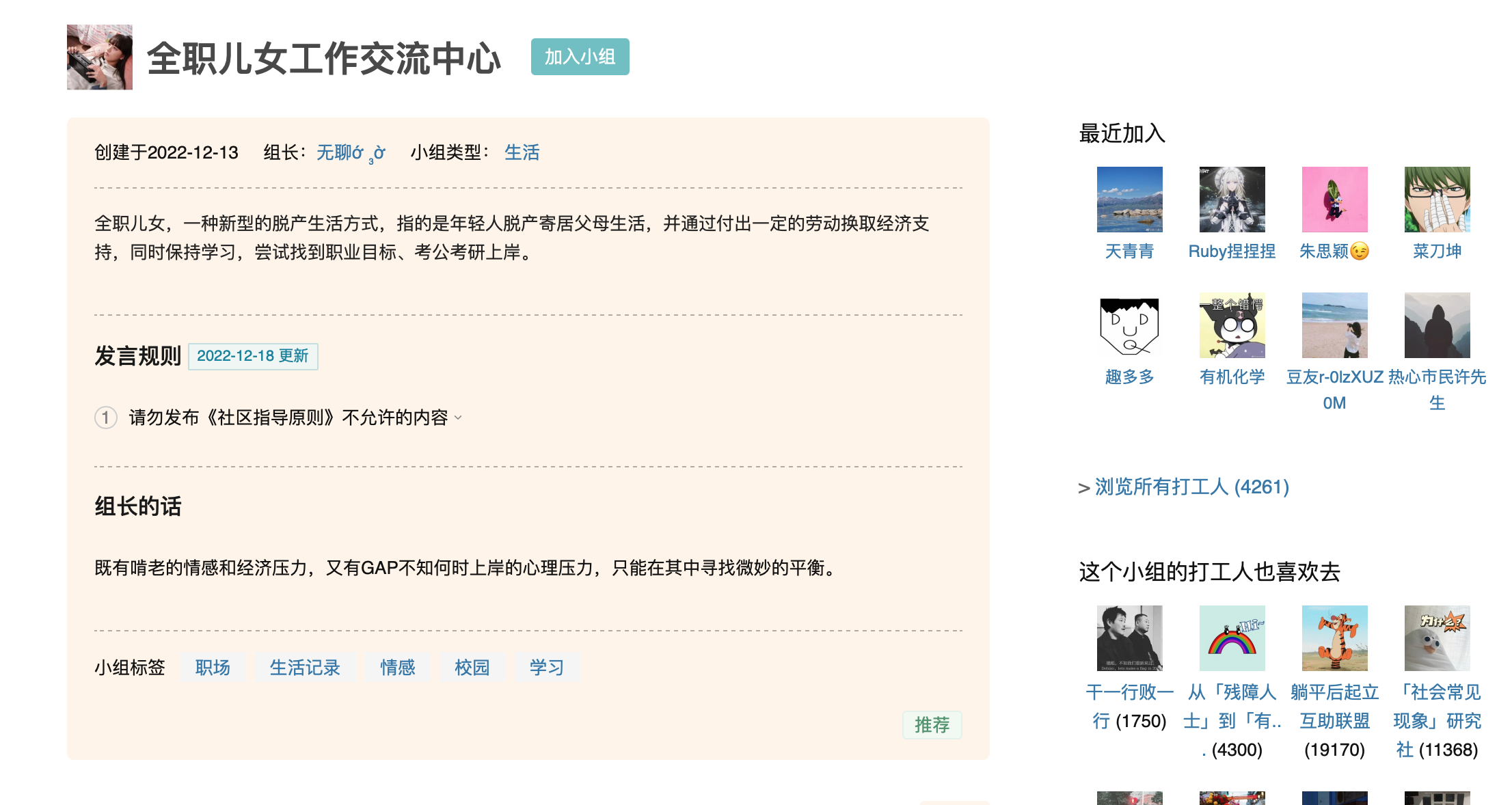This screenshot has height=805, width=1512.
Task: Click 趣多多's doodle face avatar
Action: click(x=1129, y=325)
